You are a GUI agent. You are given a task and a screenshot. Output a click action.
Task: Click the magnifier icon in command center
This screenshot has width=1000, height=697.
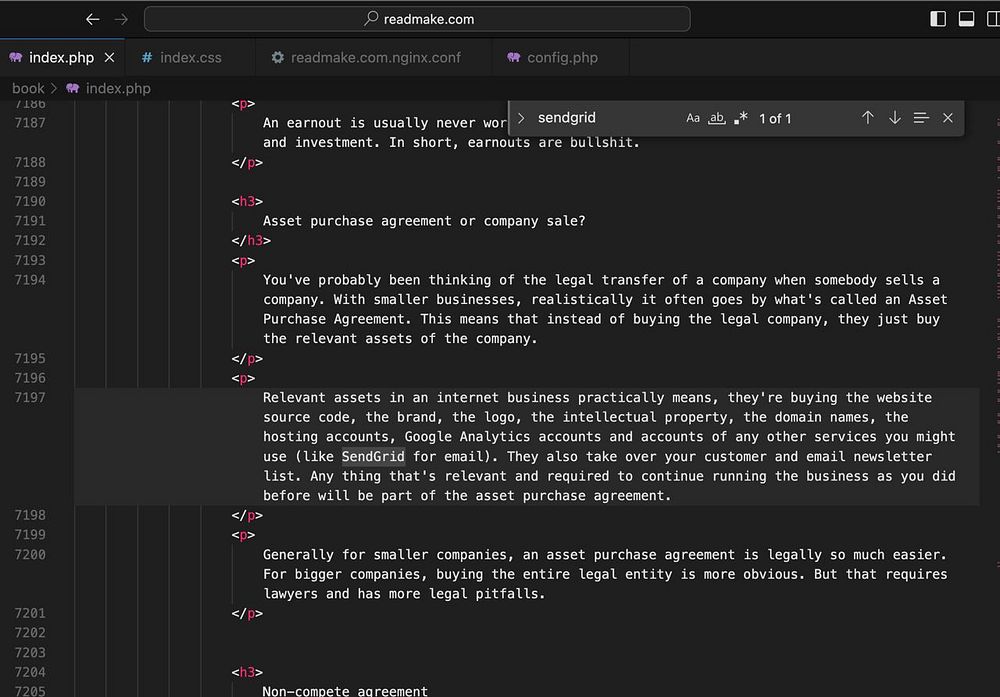[x=371, y=18]
